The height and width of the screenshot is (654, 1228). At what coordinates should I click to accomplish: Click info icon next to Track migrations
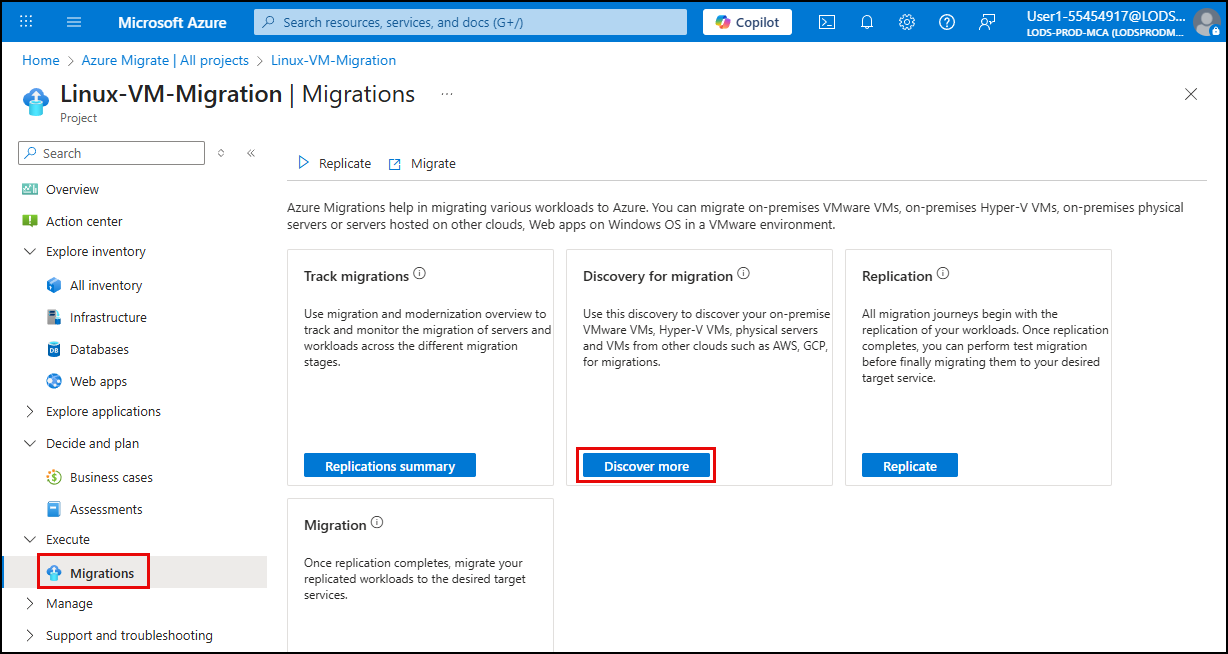point(420,274)
